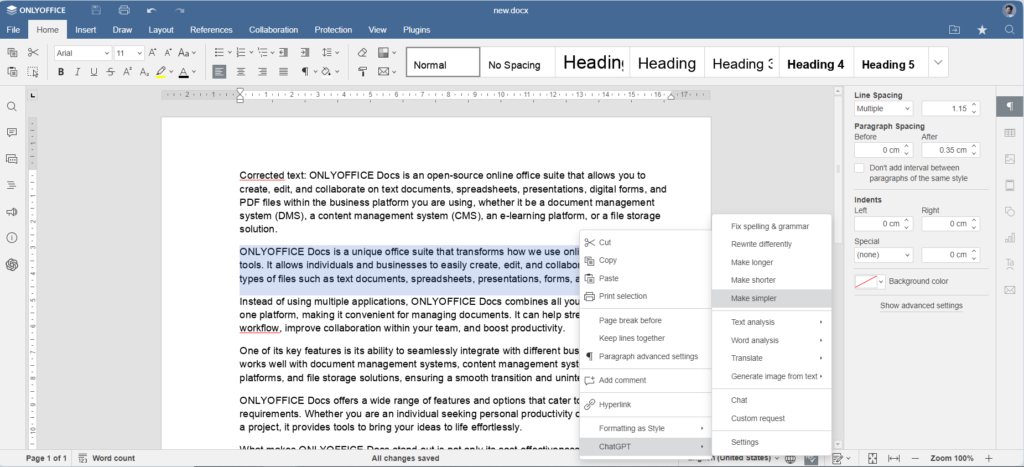Click the Copy style paint roller icon
Screen dimensions: 1024x467
pyautogui.click(x=362, y=72)
